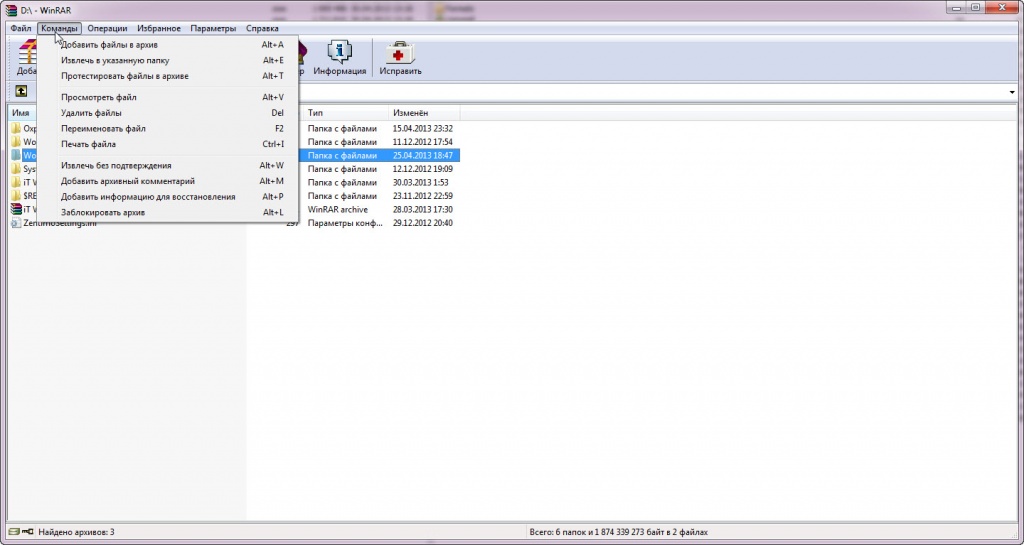
Task: Click folder icon in row dated 12.12.2012 19:09
Action: [x=16, y=168]
